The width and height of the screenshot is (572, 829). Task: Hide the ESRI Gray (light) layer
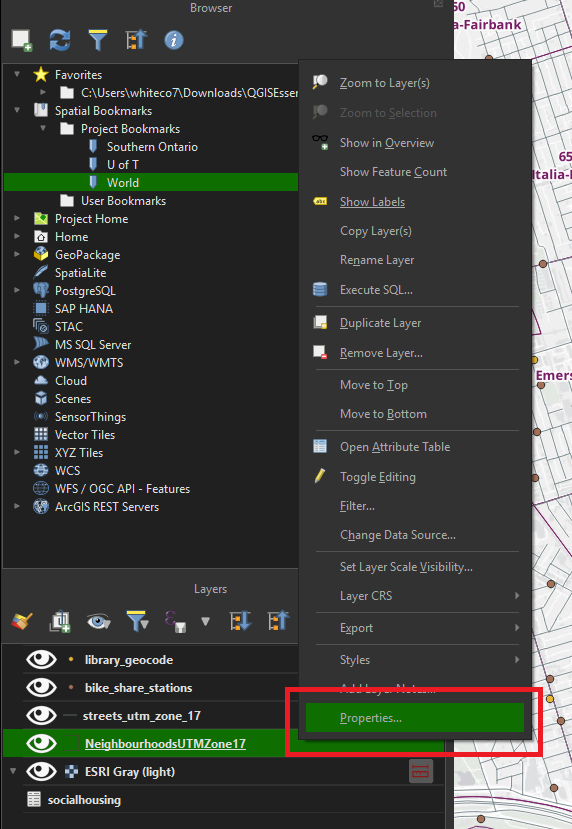pos(41,771)
